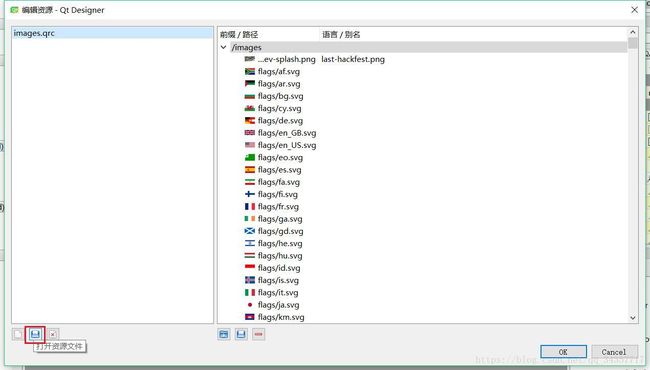The image size is (650, 370).
Task: Collapse the /images prefix tree
Action: (223, 47)
